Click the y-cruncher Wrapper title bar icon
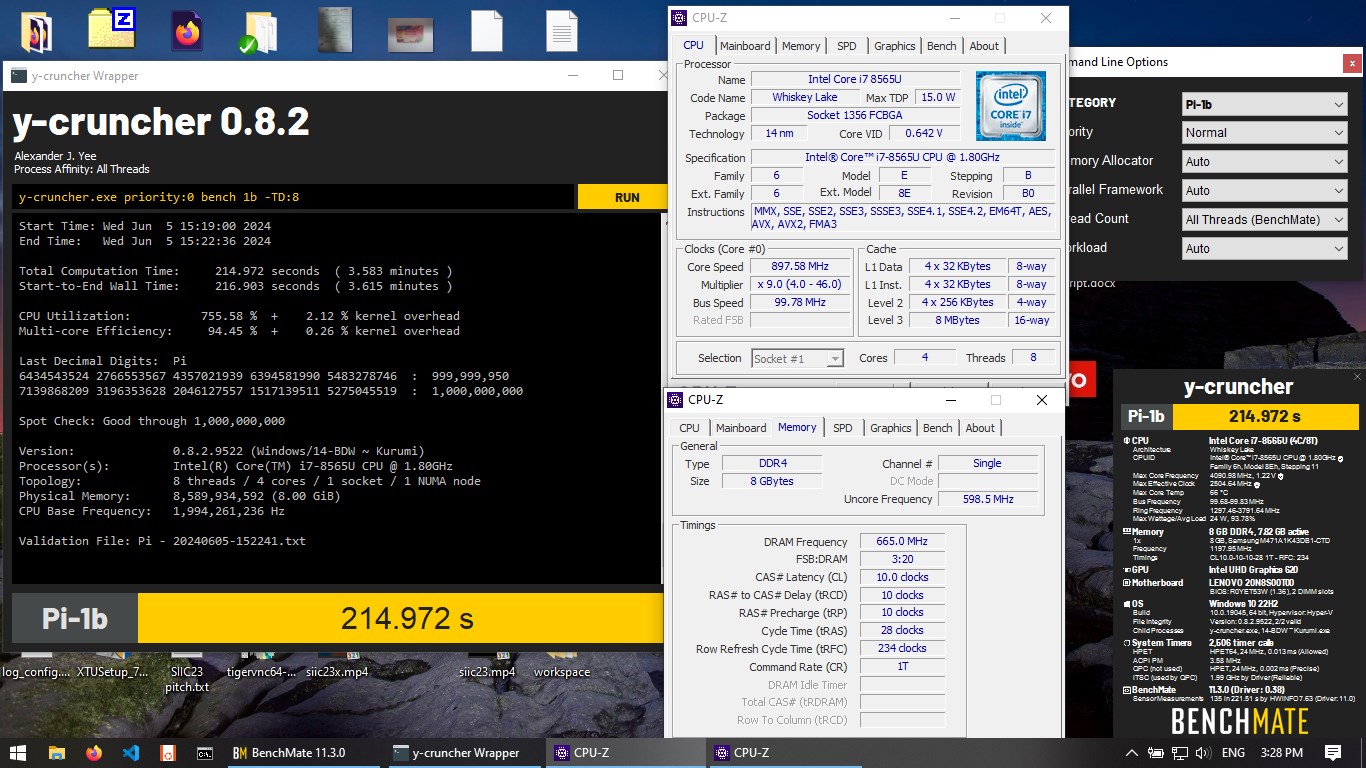 pos(18,76)
